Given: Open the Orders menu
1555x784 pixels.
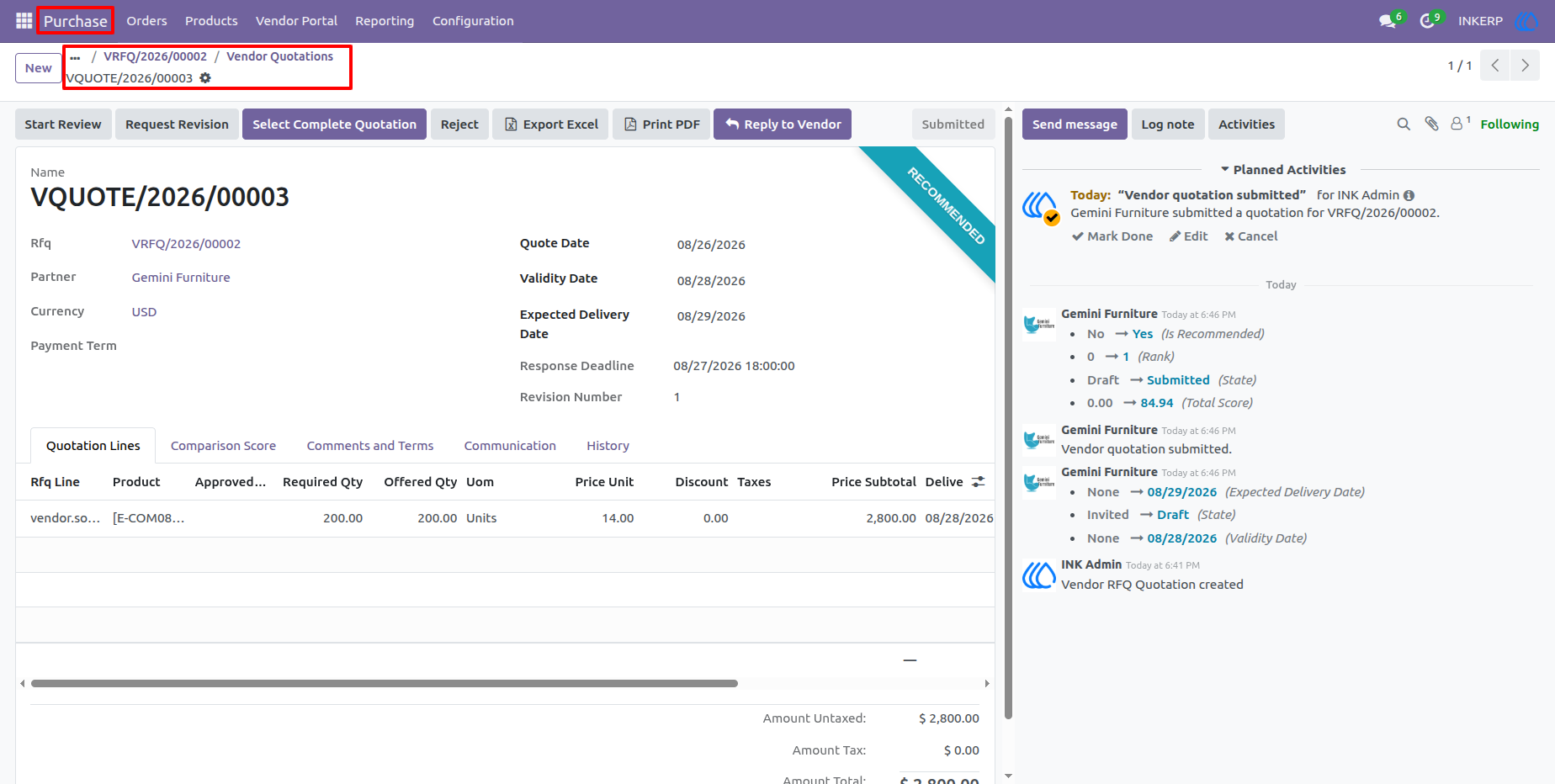Looking at the screenshot, I should (x=146, y=21).
